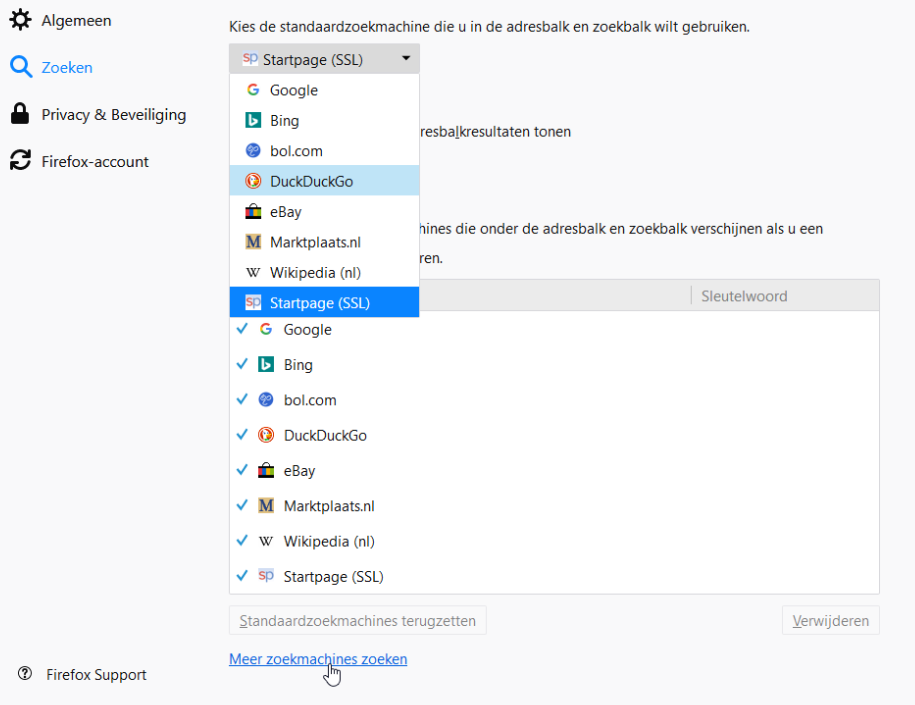Open the Meer zoekmachines zoeken link

click(x=318, y=659)
